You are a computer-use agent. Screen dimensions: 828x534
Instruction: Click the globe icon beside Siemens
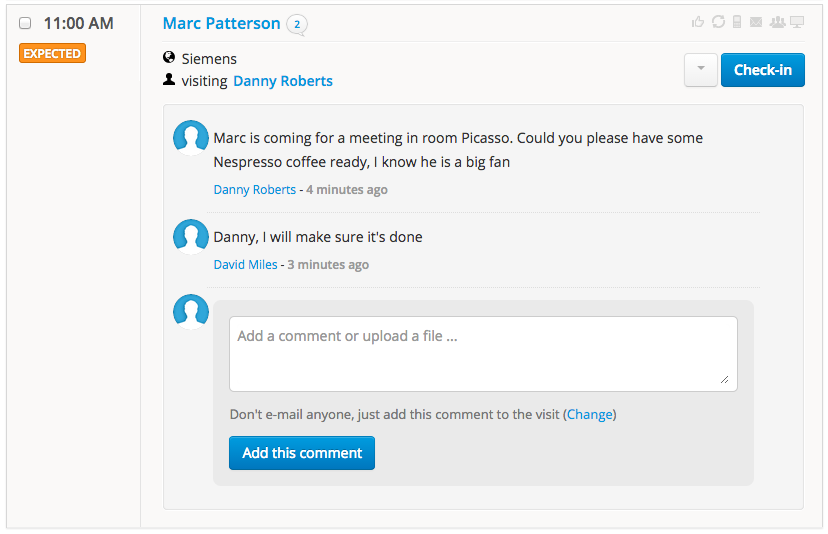coord(169,59)
